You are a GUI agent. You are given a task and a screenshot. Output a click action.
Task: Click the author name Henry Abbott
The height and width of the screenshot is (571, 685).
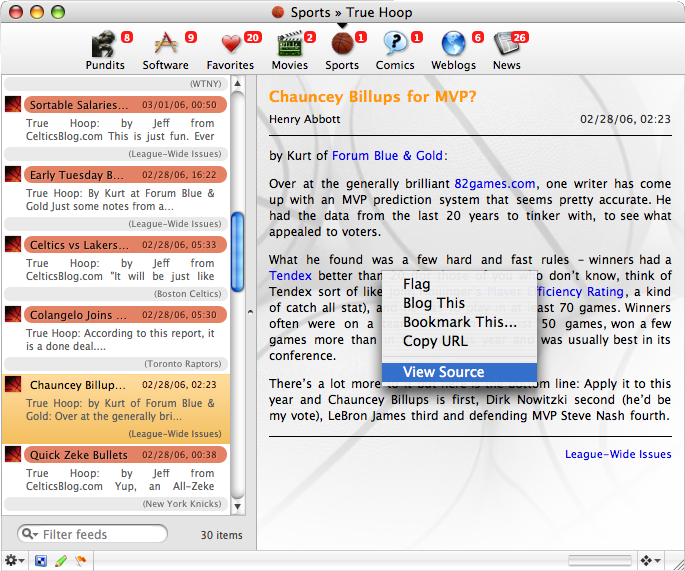(x=304, y=119)
